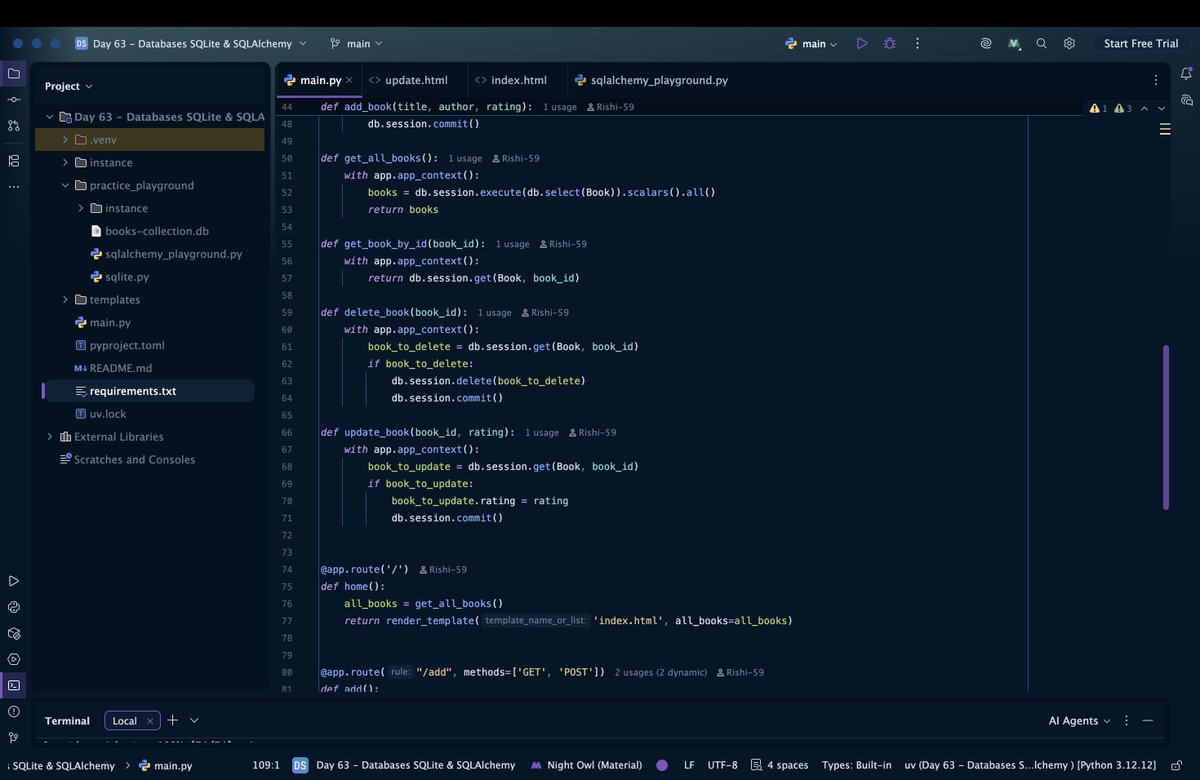Switch to the update.html editor tab

tap(408, 80)
